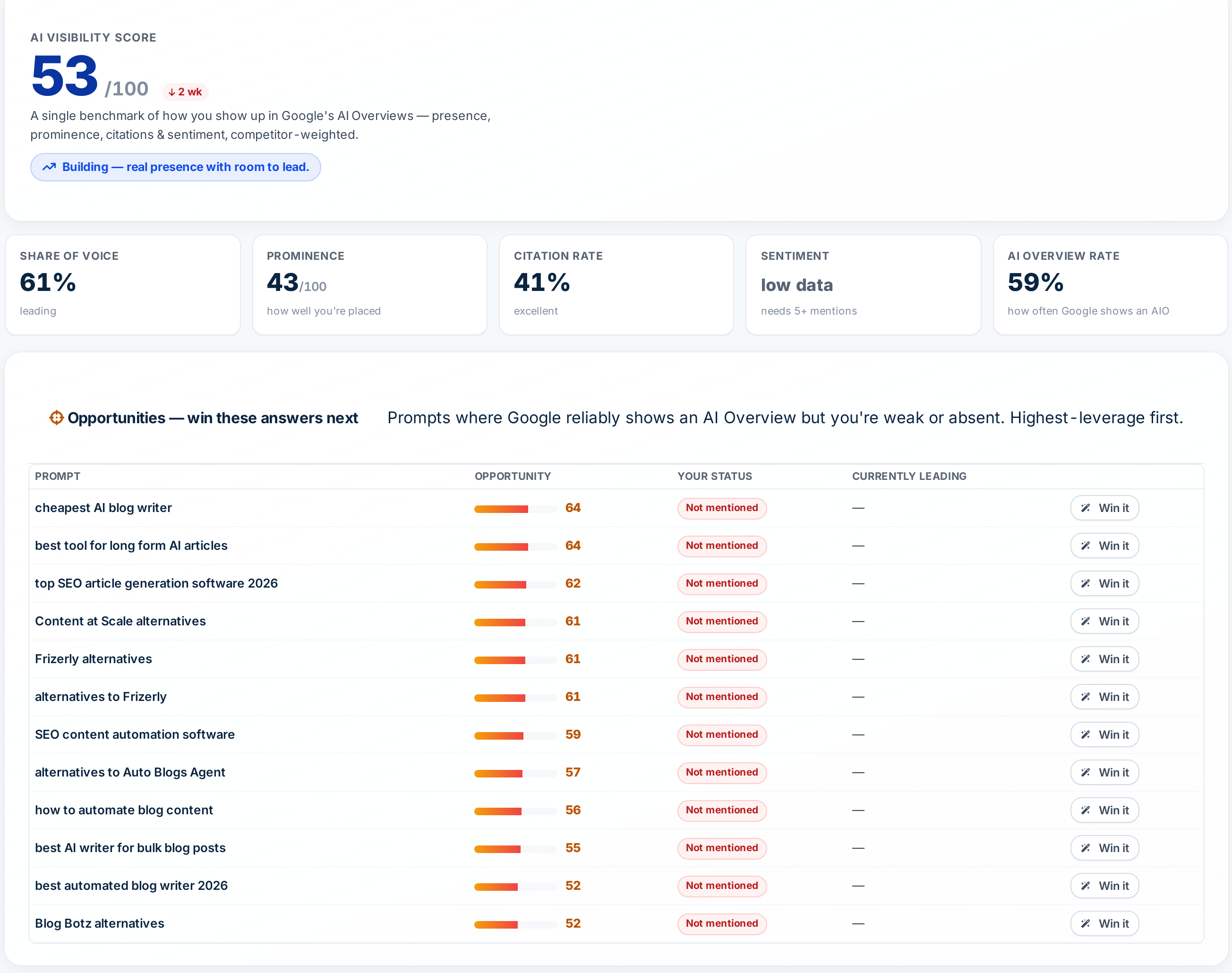Screen dimensions: 1232x973
Task: Click Not mentioned status for cheapest AI blog writer
Action: [721, 508]
